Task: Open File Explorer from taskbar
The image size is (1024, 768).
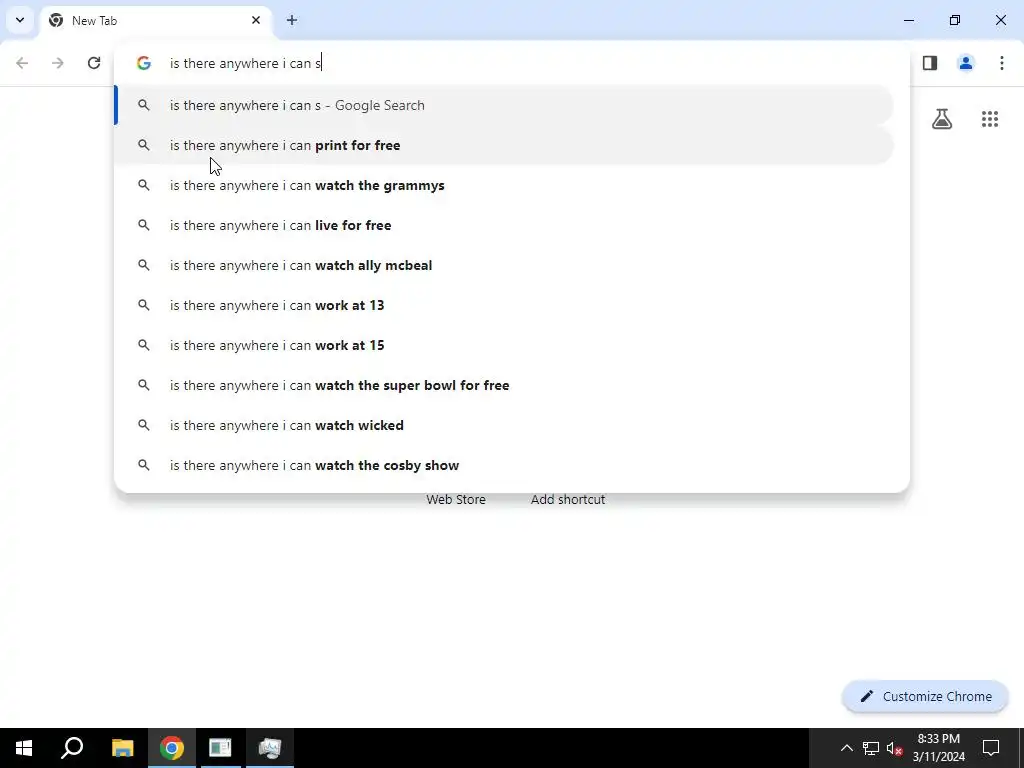Action: [122, 748]
